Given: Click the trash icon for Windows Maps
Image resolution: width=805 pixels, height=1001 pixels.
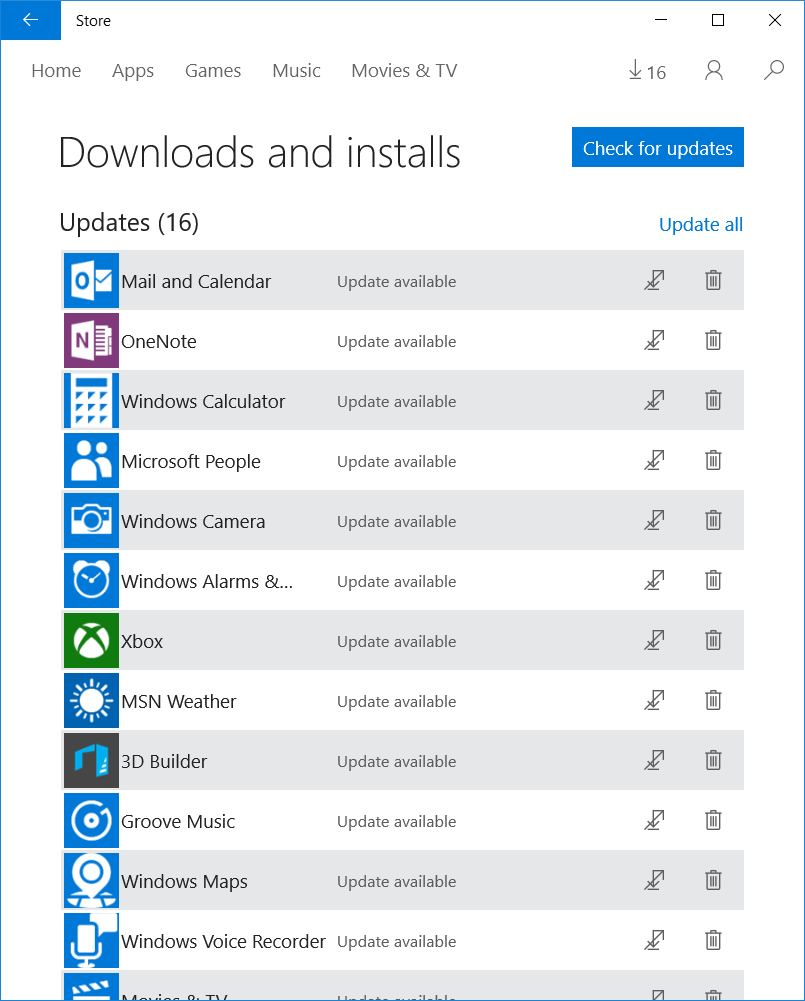Looking at the screenshot, I should tap(713, 880).
